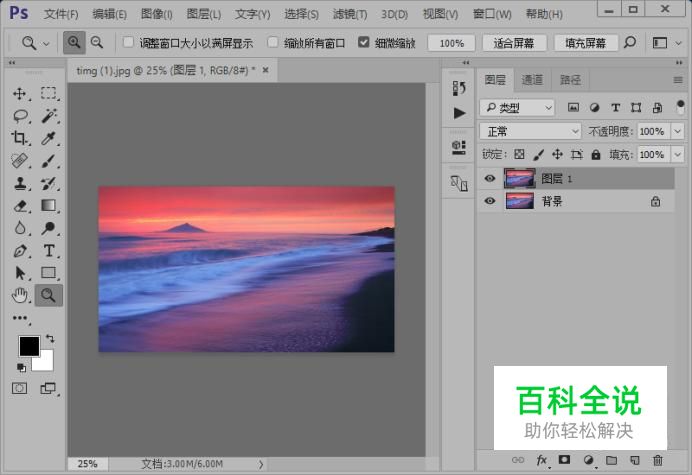Image resolution: width=692 pixels, height=475 pixels.
Task: Open the opacity 不透明度 dropdown arrow
Action: point(677,131)
